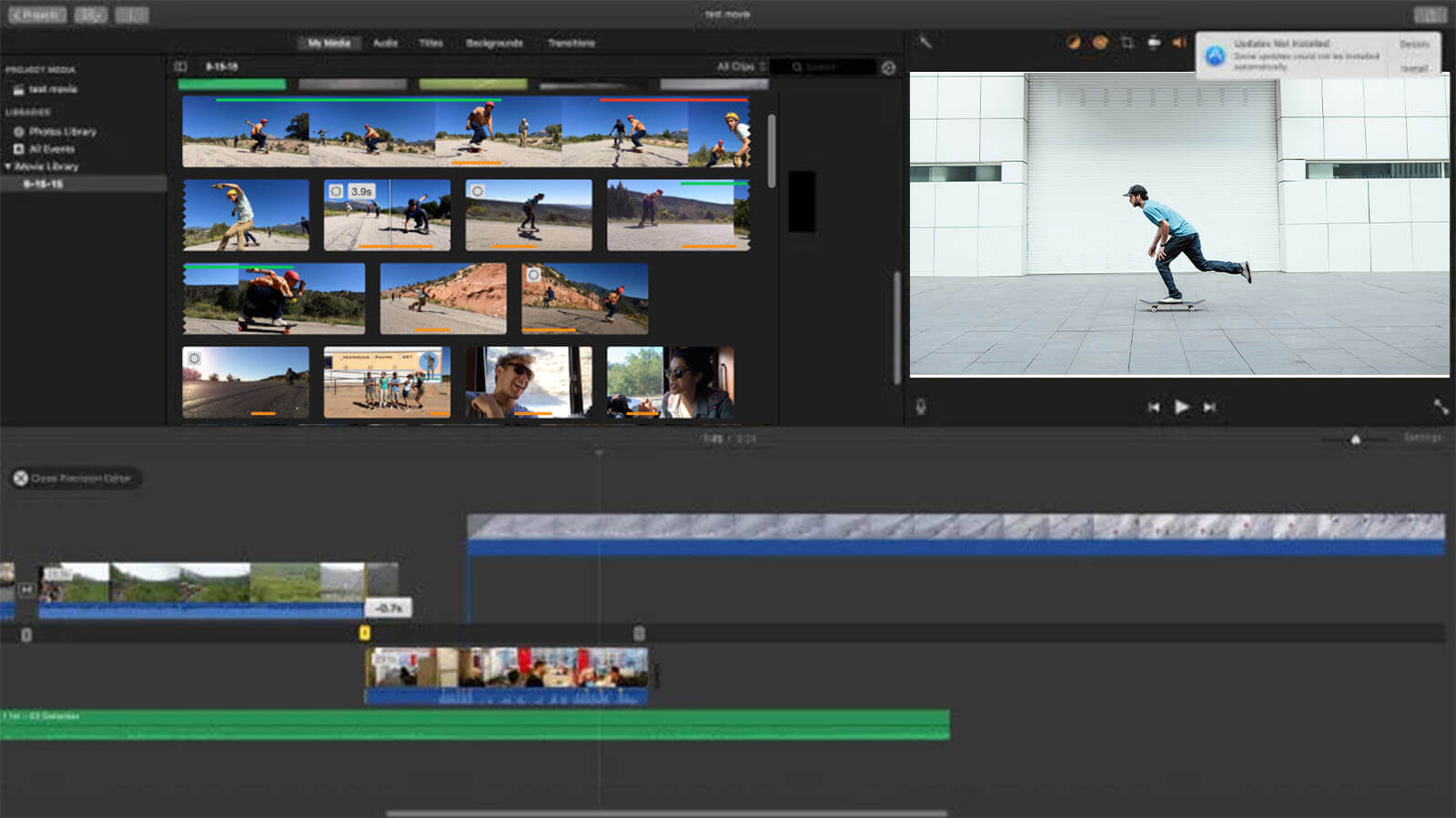1456x818 pixels.
Task: Go back to Projects
Action: click(36, 15)
